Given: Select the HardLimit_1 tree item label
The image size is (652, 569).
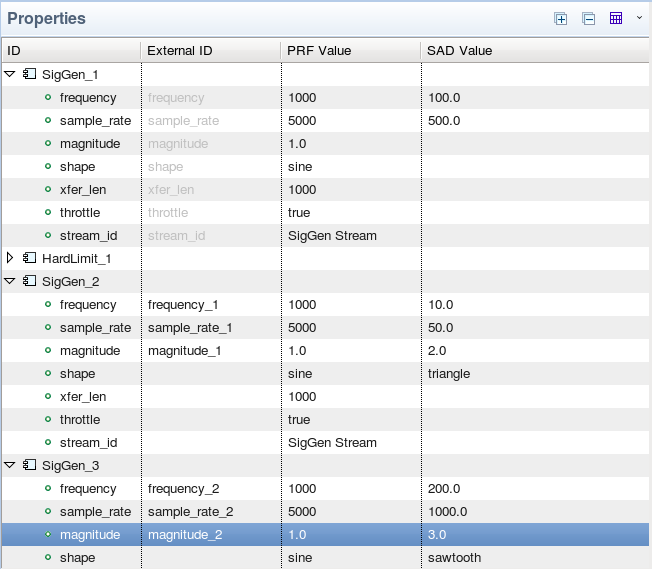Looking at the screenshot, I should (x=77, y=259).
